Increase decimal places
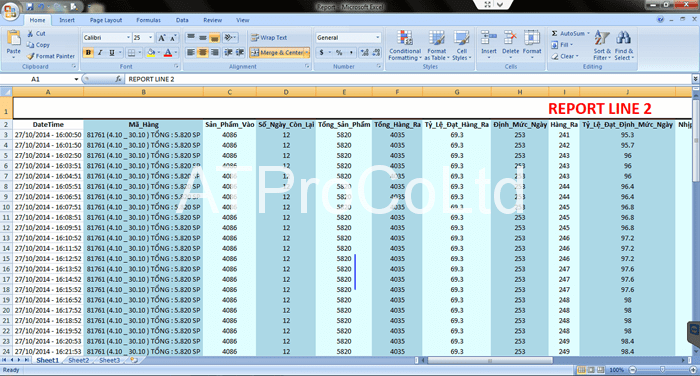Screen dimensions: 700x376 365,53
